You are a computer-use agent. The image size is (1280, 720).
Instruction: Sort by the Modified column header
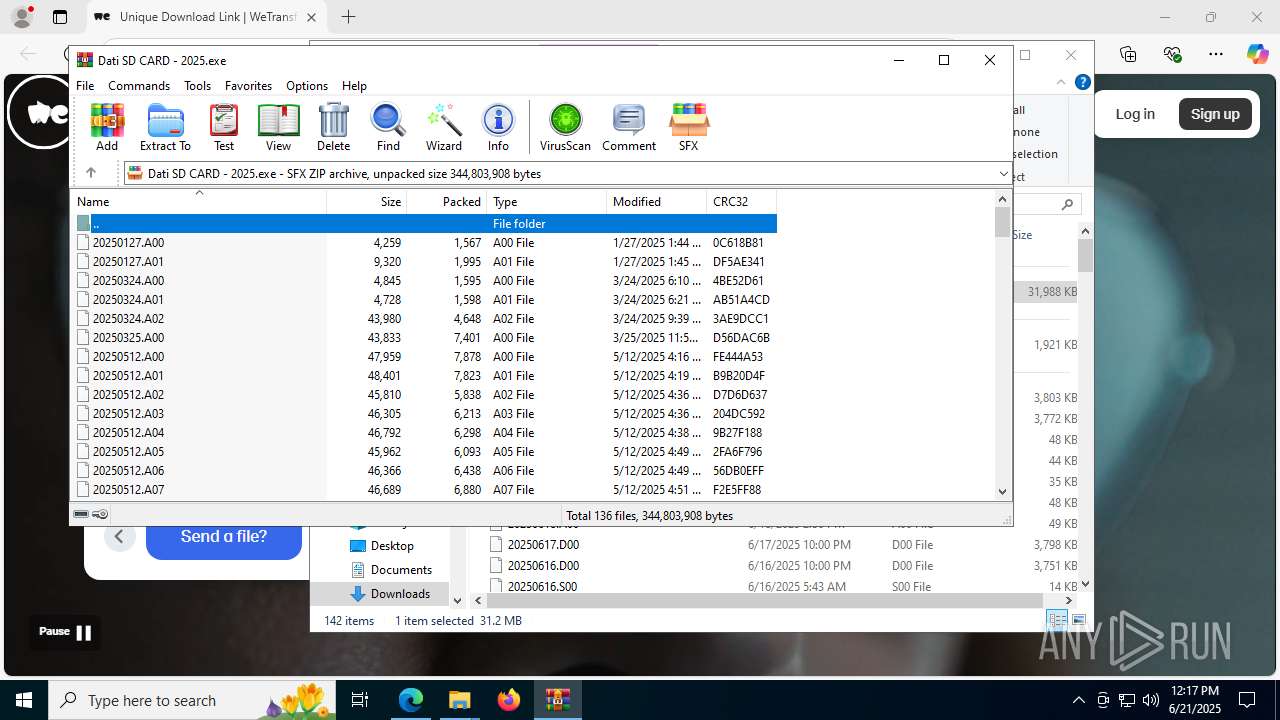click(657, 201)
